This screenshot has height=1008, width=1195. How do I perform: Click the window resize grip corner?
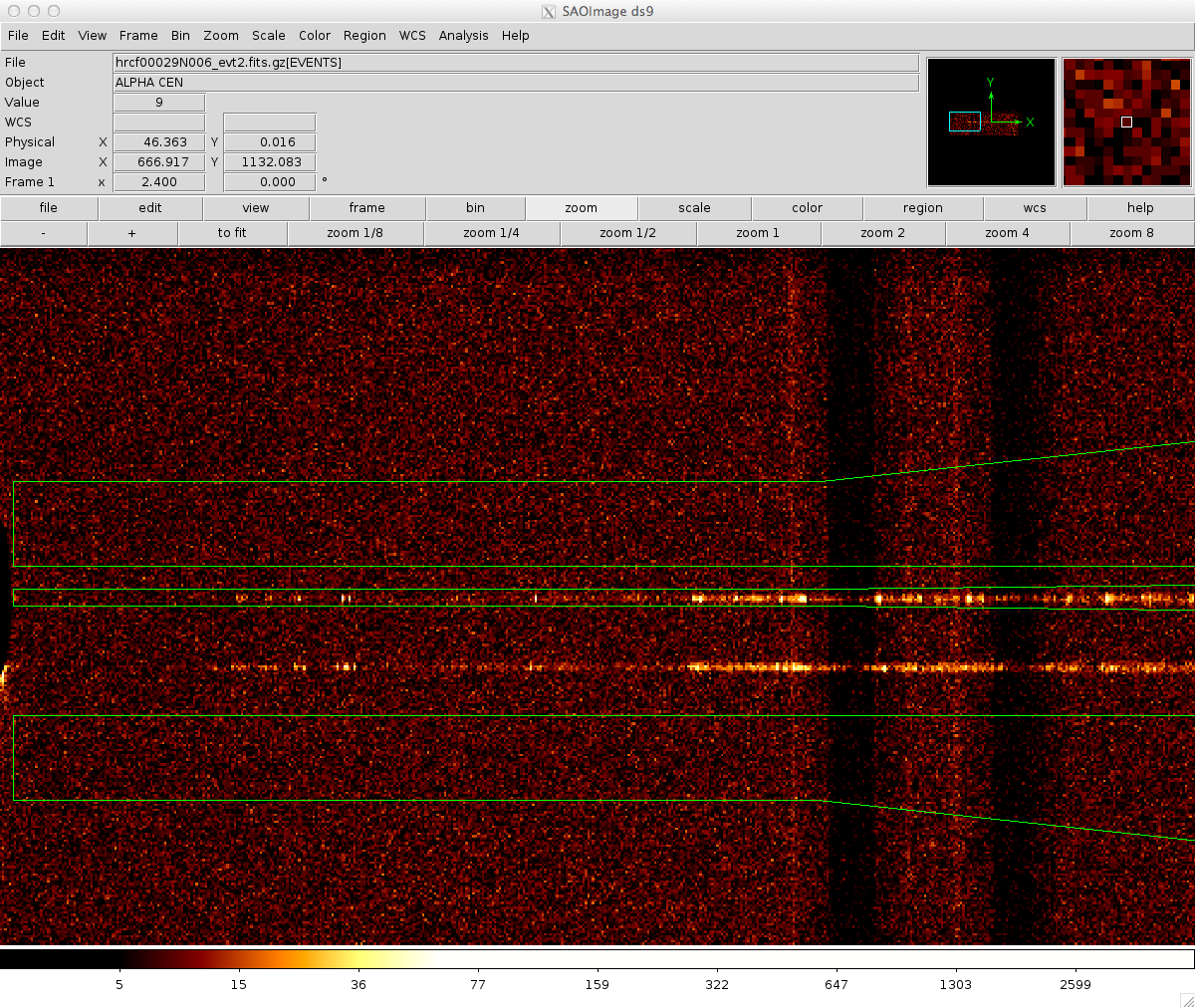[x=1186, y=999]
